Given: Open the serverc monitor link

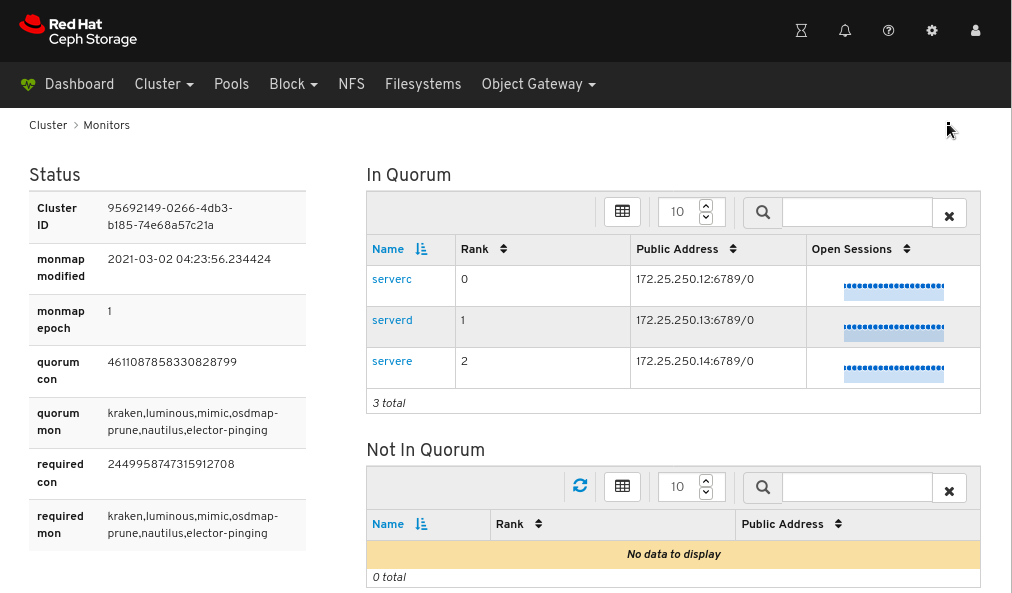Looking at the screenshot, I should [x=392, y=279].
